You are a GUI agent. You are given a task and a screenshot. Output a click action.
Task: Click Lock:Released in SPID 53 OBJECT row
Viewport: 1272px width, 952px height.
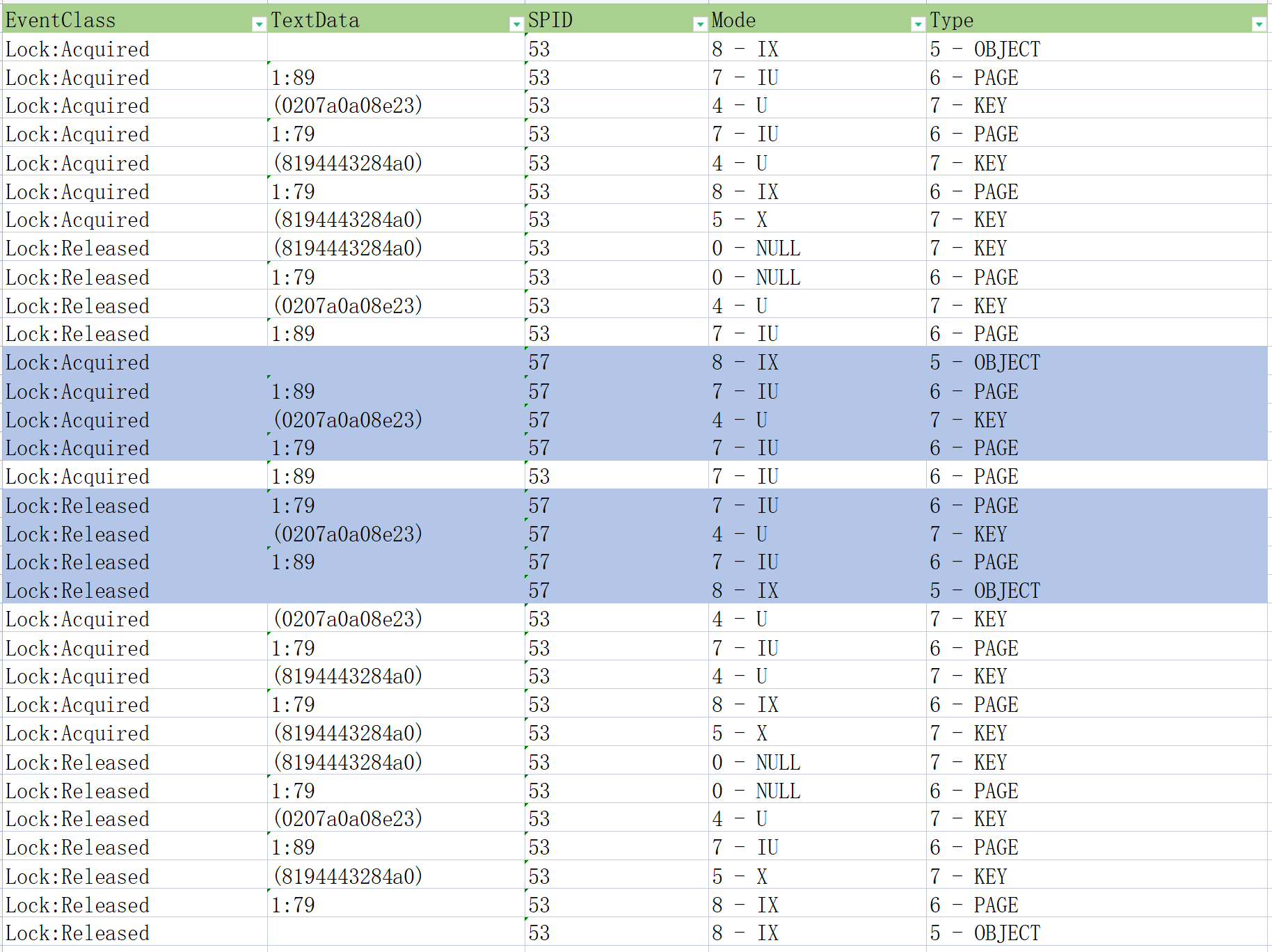(77, 933)
